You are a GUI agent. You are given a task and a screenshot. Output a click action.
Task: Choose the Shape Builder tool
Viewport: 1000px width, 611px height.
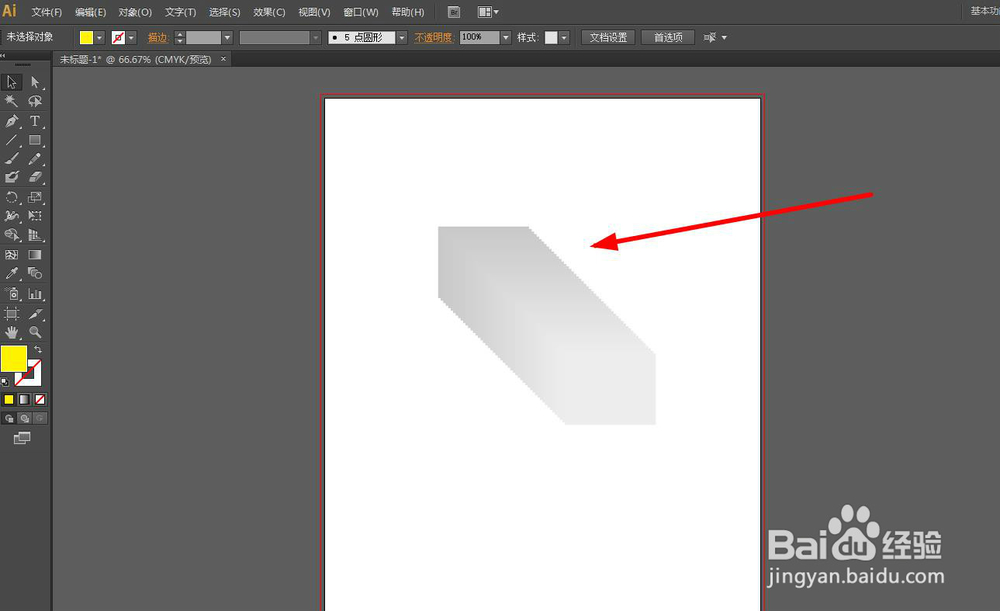[11, 235]
